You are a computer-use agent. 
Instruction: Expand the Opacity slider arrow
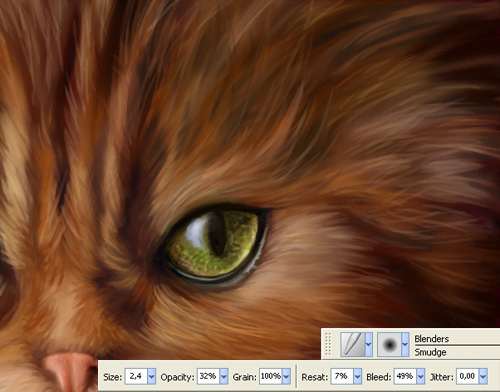pos(224,376)
